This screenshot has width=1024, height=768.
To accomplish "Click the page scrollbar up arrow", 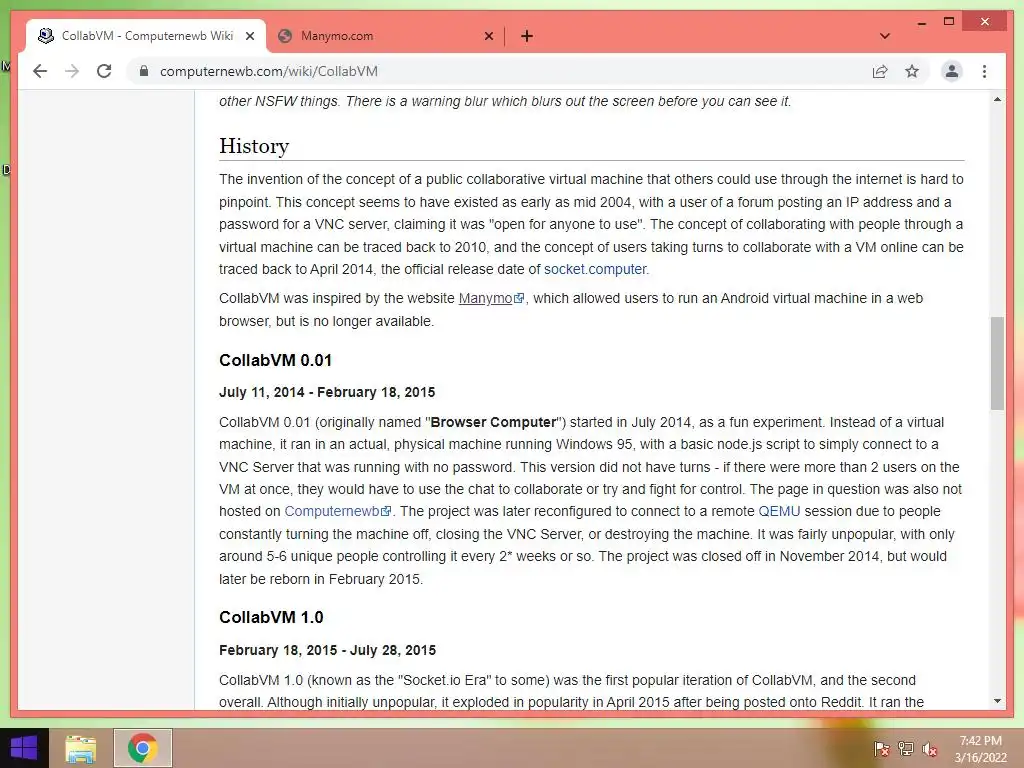I will coord(997,100).
